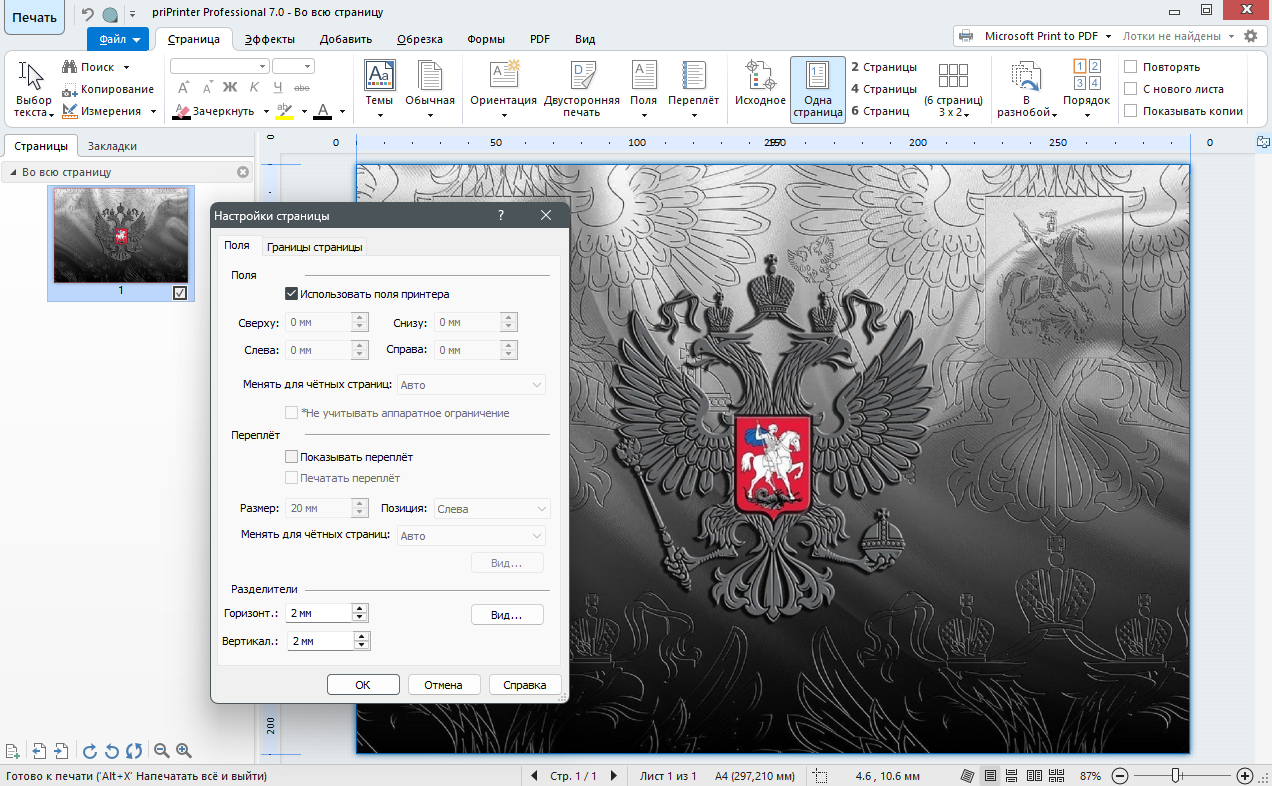Uncheck Использовать поля принтера
The image size is (1272, 786).
tap(291, 294)
